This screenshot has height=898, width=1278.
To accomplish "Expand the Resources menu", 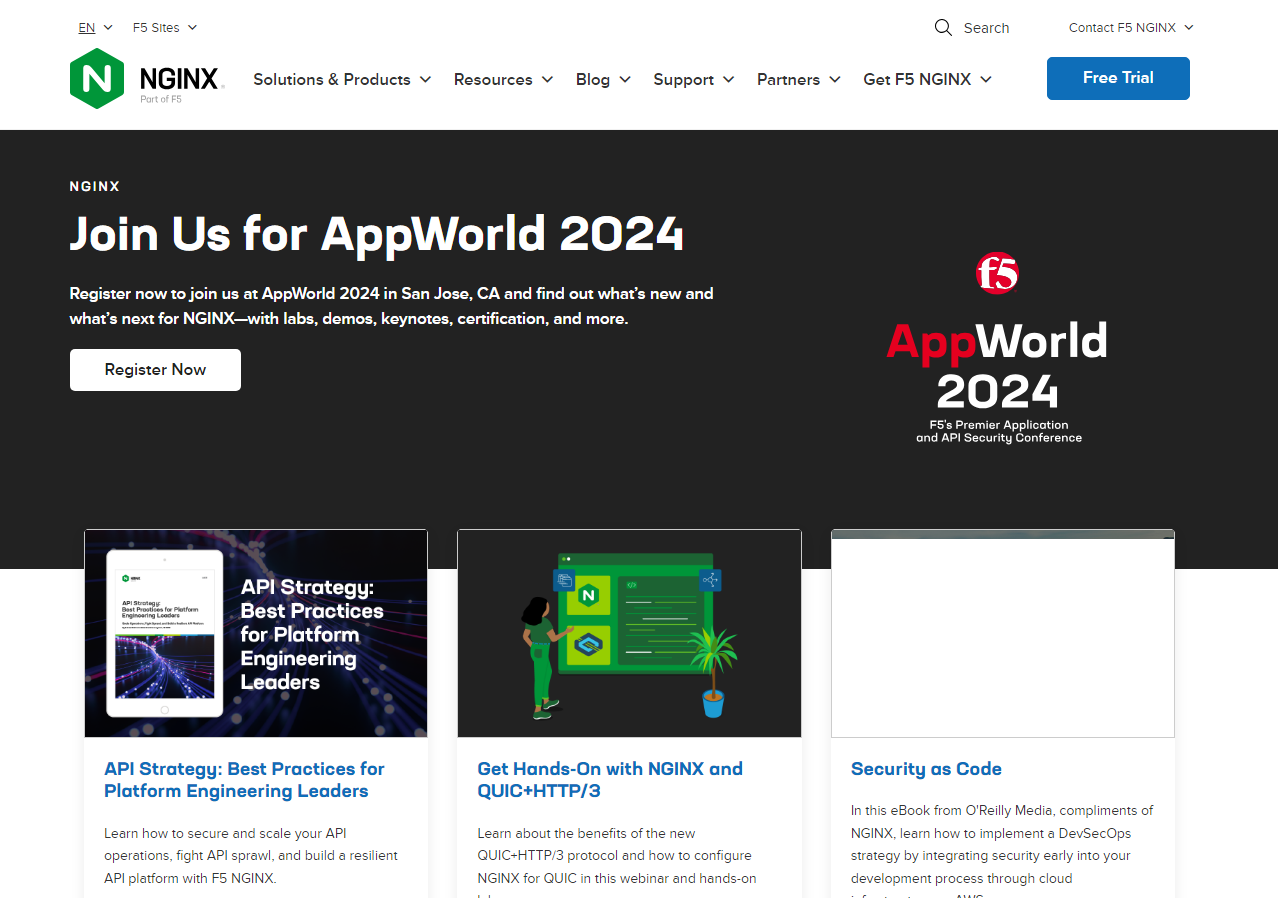I will click(502, 79).
